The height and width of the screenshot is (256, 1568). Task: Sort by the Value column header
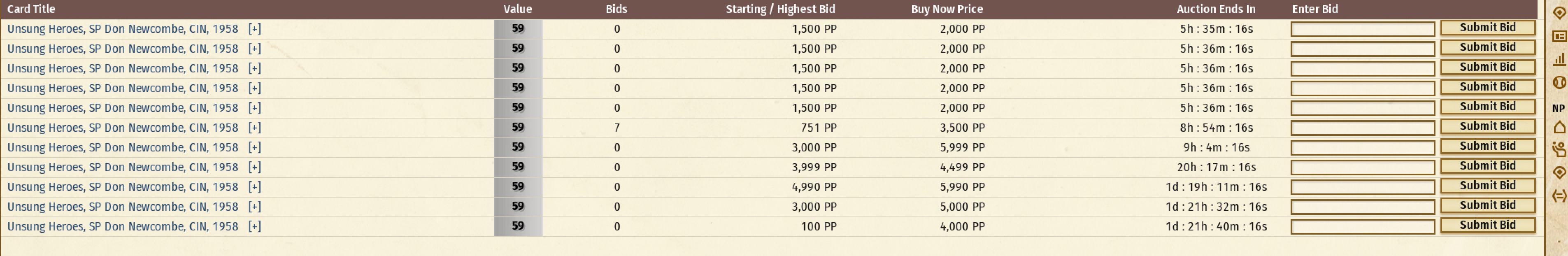point(517,9)
